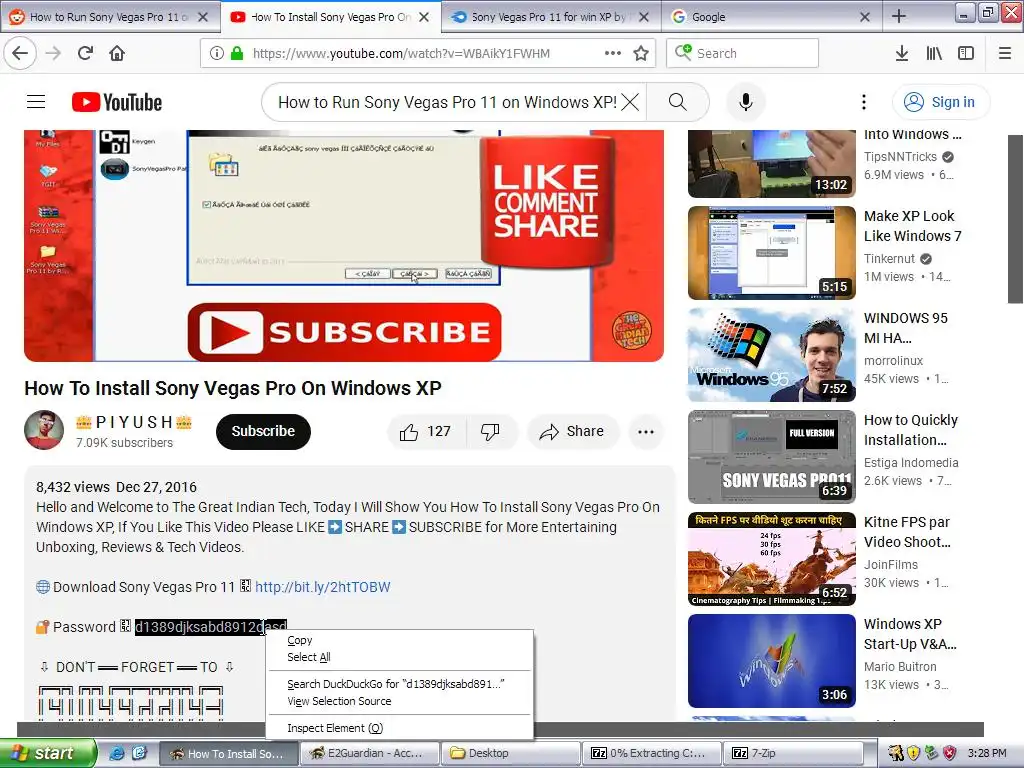This screenshot has width=1024, height=768.
Task: Go back with the browser back arrow
Action: [x=20, y=53]
